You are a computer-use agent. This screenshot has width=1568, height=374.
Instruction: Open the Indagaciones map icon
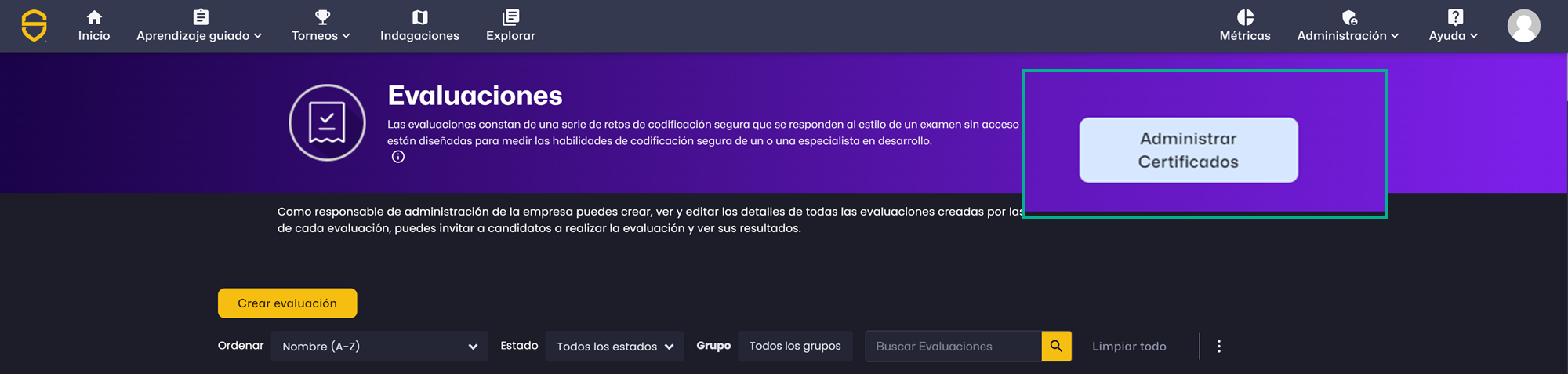point(419,17)
